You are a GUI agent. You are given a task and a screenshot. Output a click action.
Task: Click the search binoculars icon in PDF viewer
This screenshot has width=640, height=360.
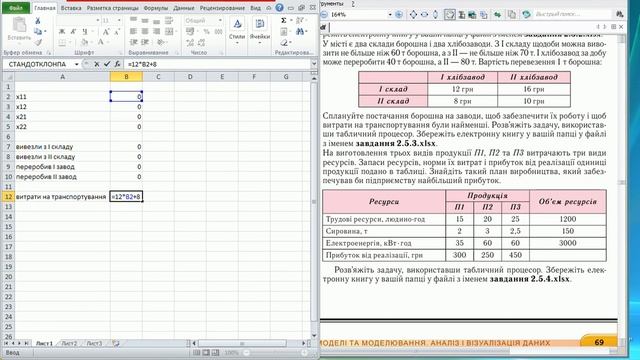pyautogui.click(x=620, y=14)
